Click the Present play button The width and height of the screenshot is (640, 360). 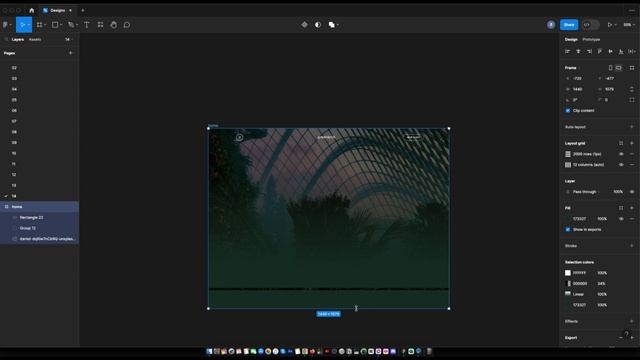click(610, 25)
